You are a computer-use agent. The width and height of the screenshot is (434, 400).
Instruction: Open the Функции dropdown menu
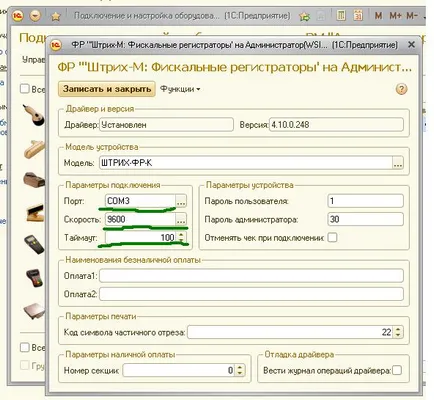click(x=180, y=89)
